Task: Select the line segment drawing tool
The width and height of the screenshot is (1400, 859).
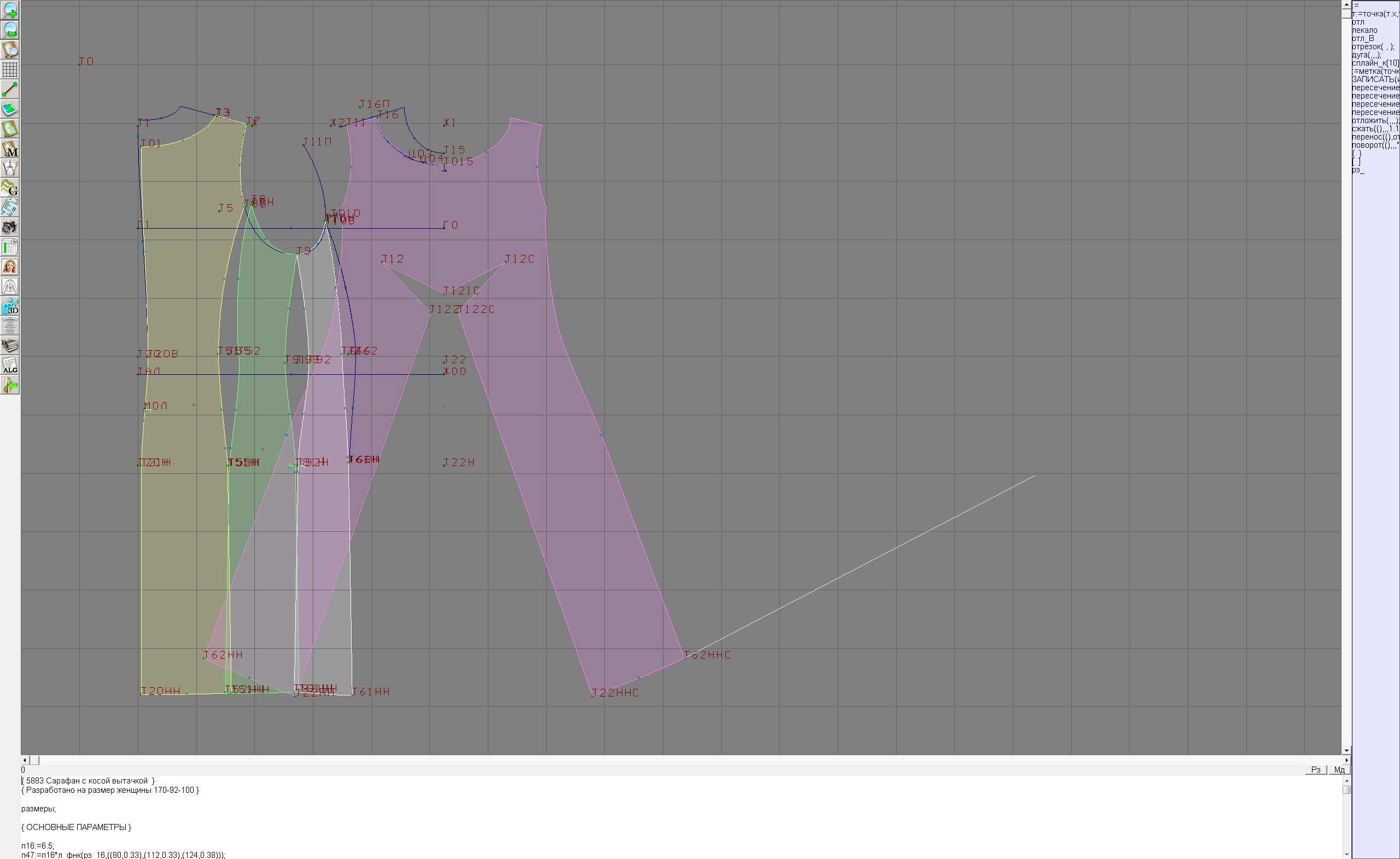Action: pos(10,89)
